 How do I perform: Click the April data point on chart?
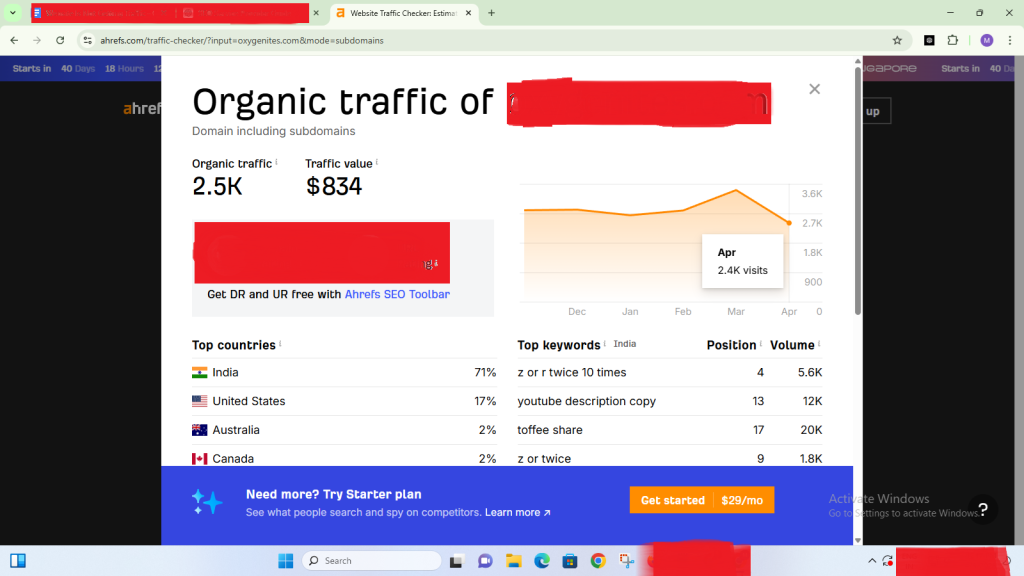[x=789, y=223]
